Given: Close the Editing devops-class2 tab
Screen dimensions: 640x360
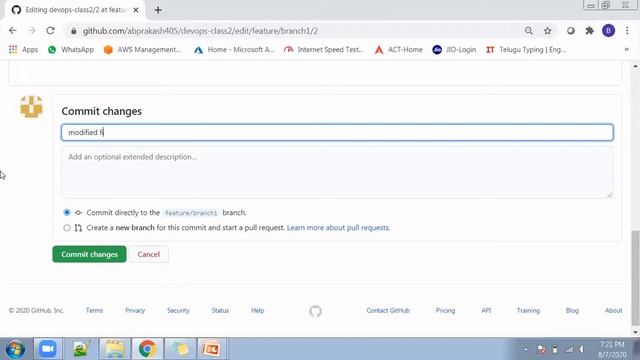Looking at the screenshot, I should pos(136,10).
